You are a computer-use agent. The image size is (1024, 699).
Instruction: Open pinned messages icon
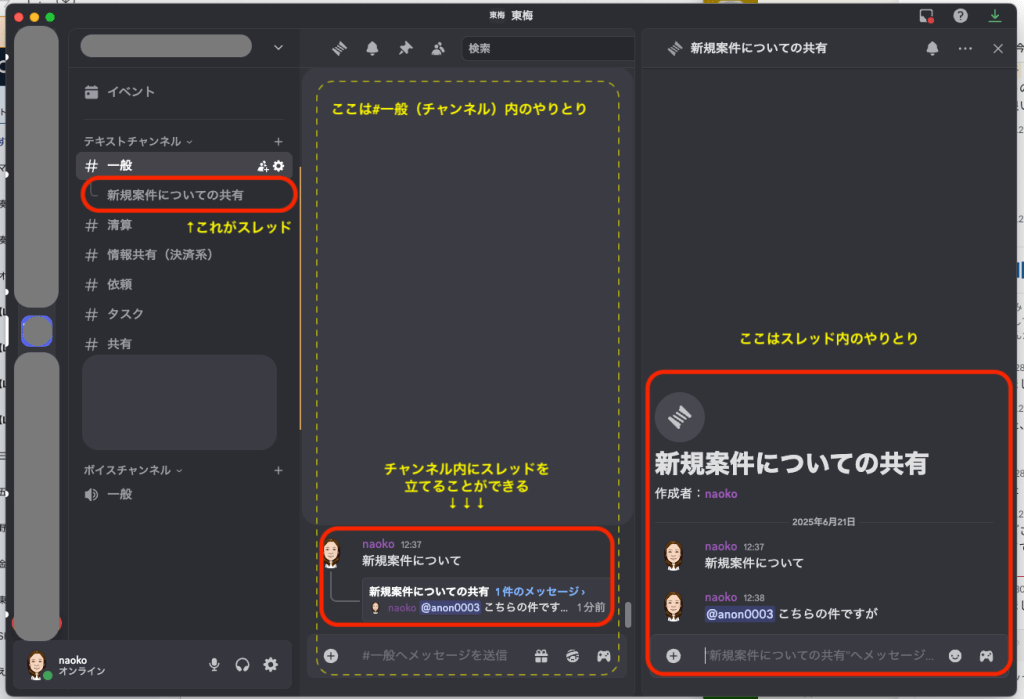[405, 48]
